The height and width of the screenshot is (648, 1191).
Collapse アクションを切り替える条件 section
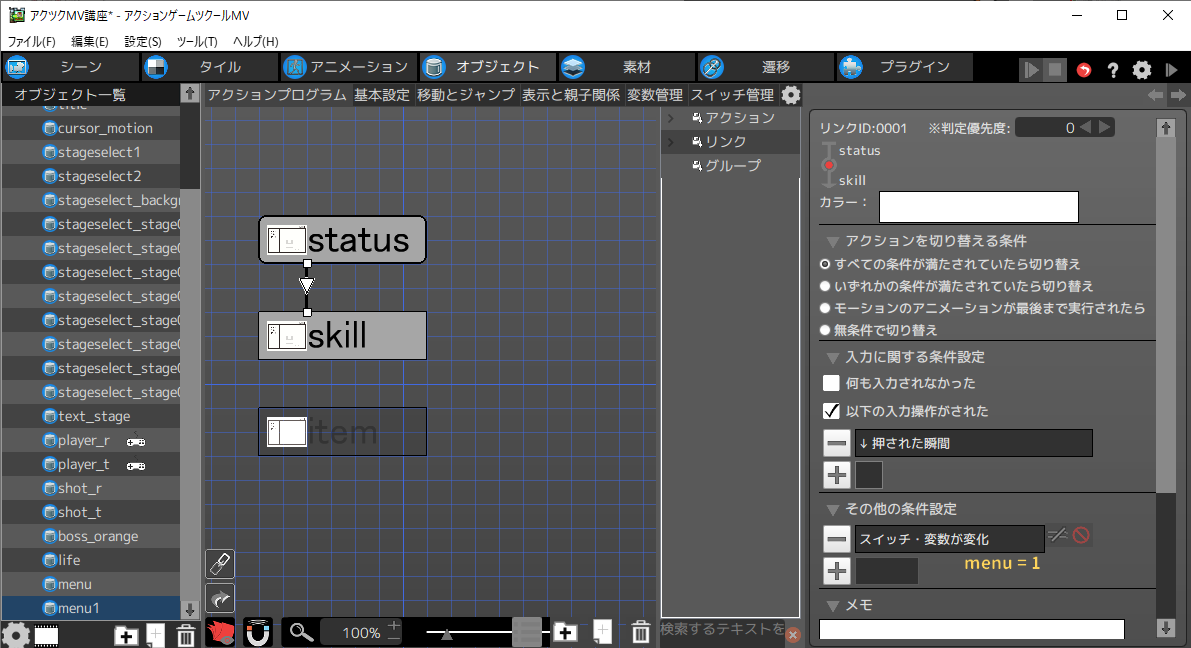click(x=832, y=241)
